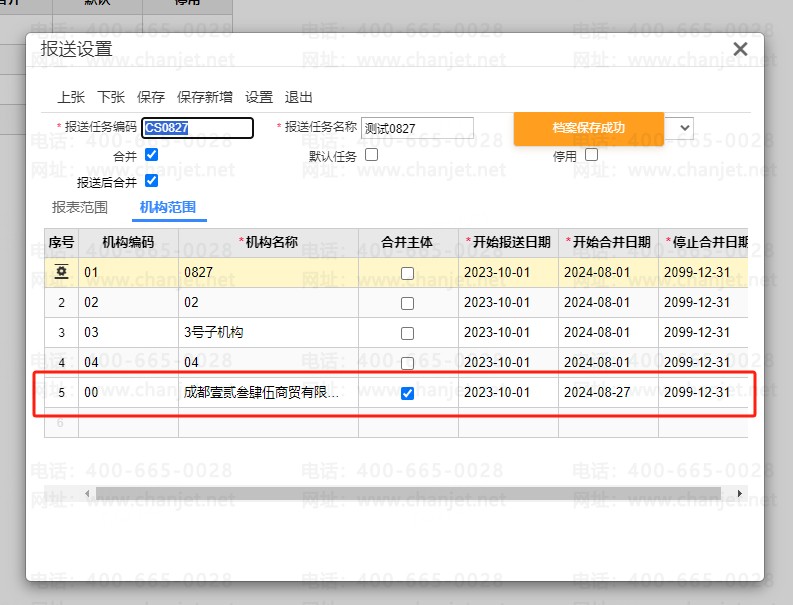Toggle 合并主体 checkbox for 3号子机构
The image size is (793, 605).
[407, 333]
